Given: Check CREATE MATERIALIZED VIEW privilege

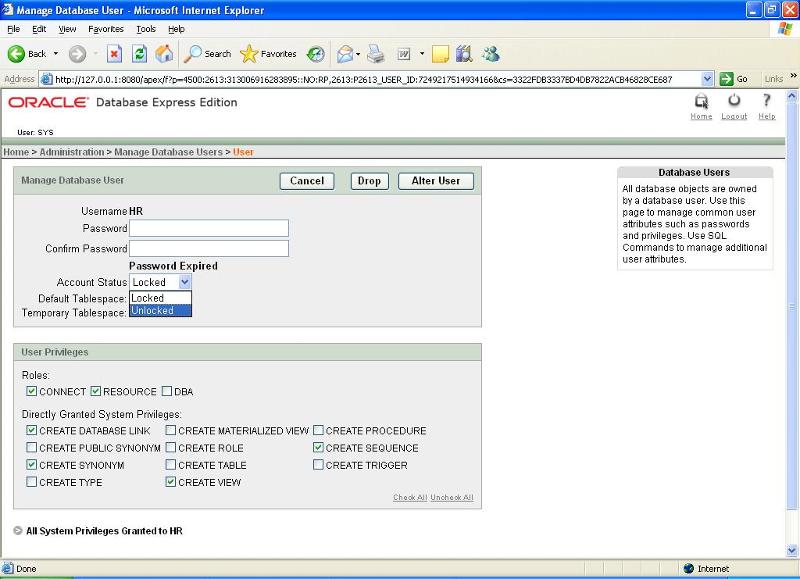Looking at the screenshot, I should (171, 431).
